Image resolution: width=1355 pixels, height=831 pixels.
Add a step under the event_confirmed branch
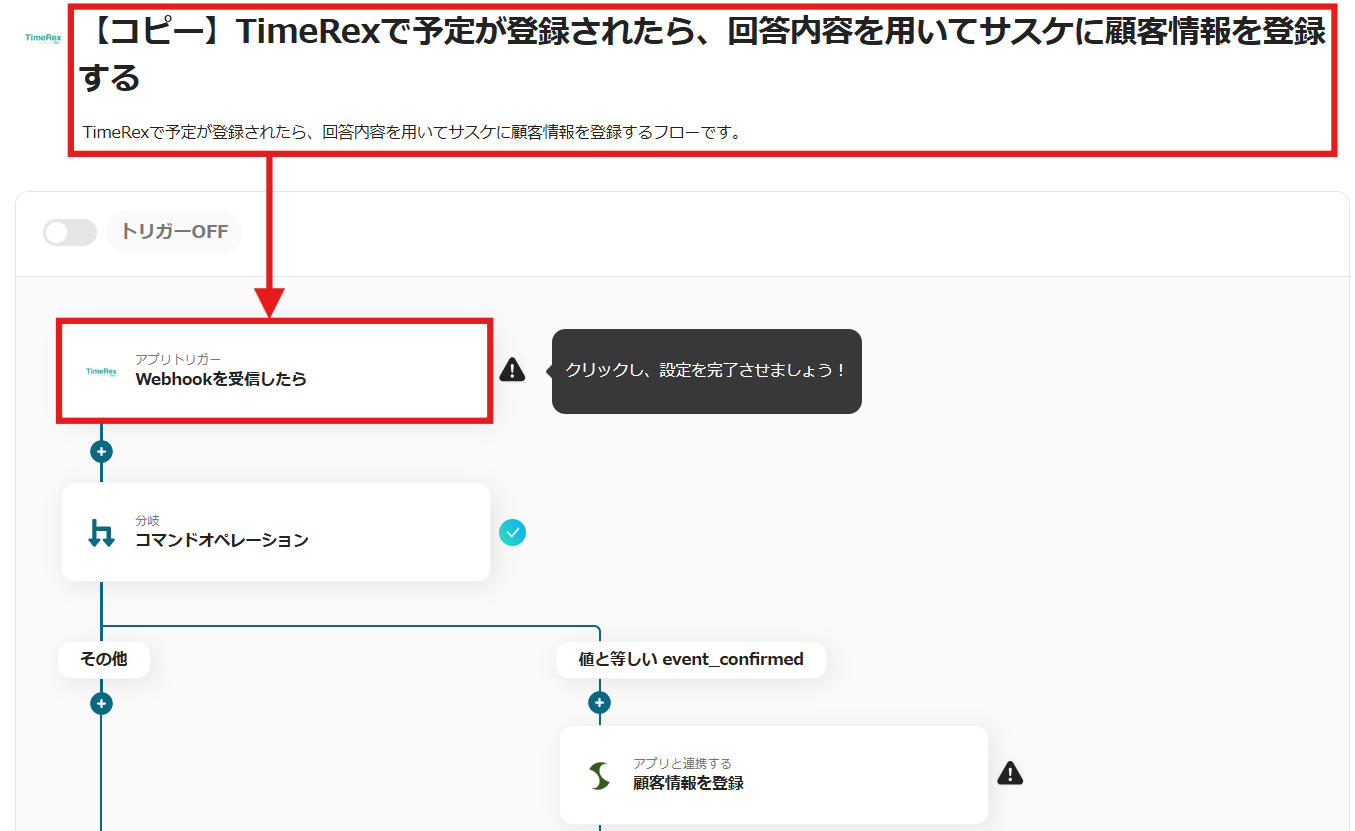coord(599,703)
